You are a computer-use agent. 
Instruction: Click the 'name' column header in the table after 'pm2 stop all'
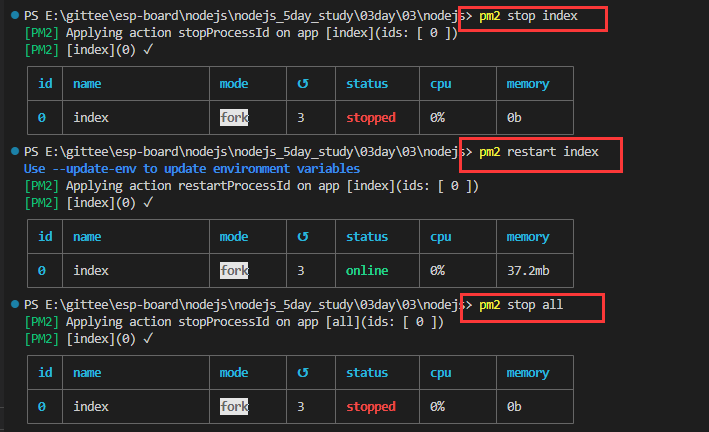[x=87, y=372]
